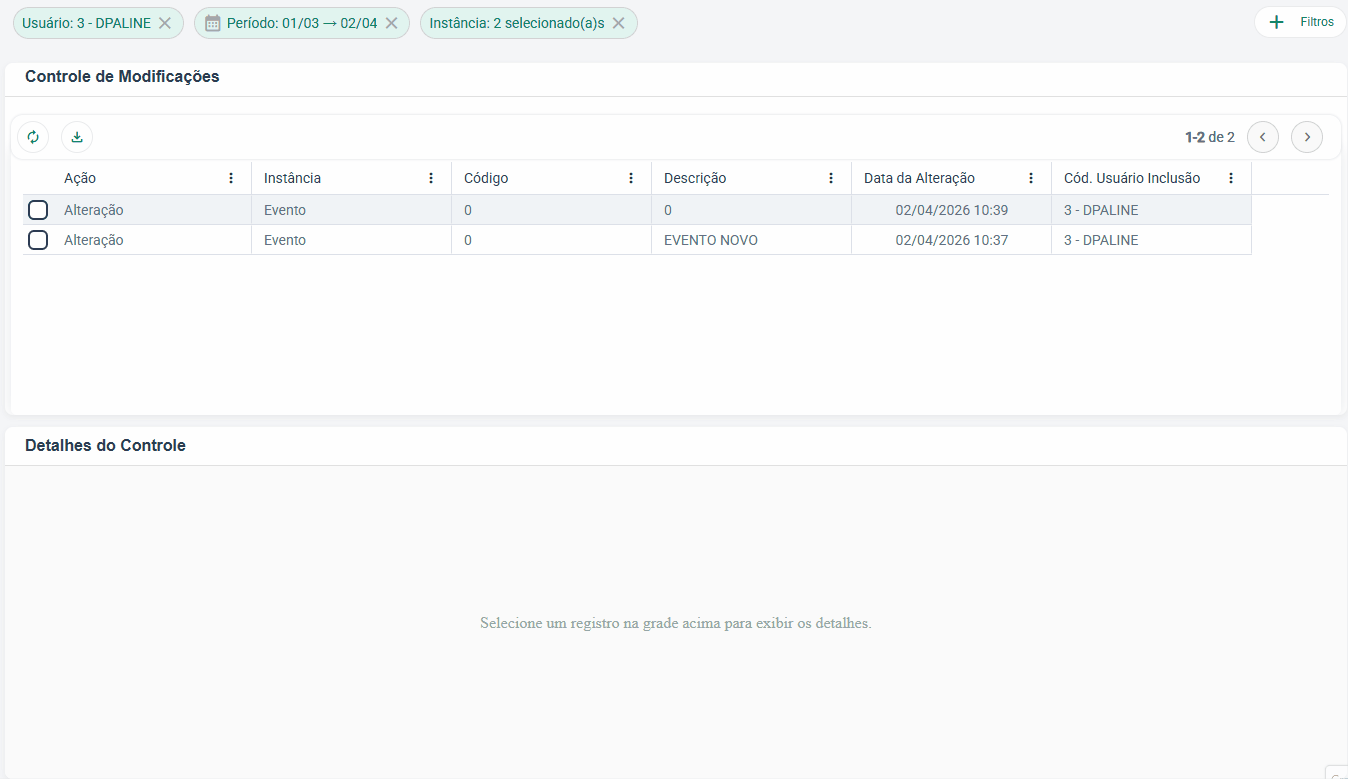Click 3 - DPALINE in the 10:37 row

(1101, 240)
